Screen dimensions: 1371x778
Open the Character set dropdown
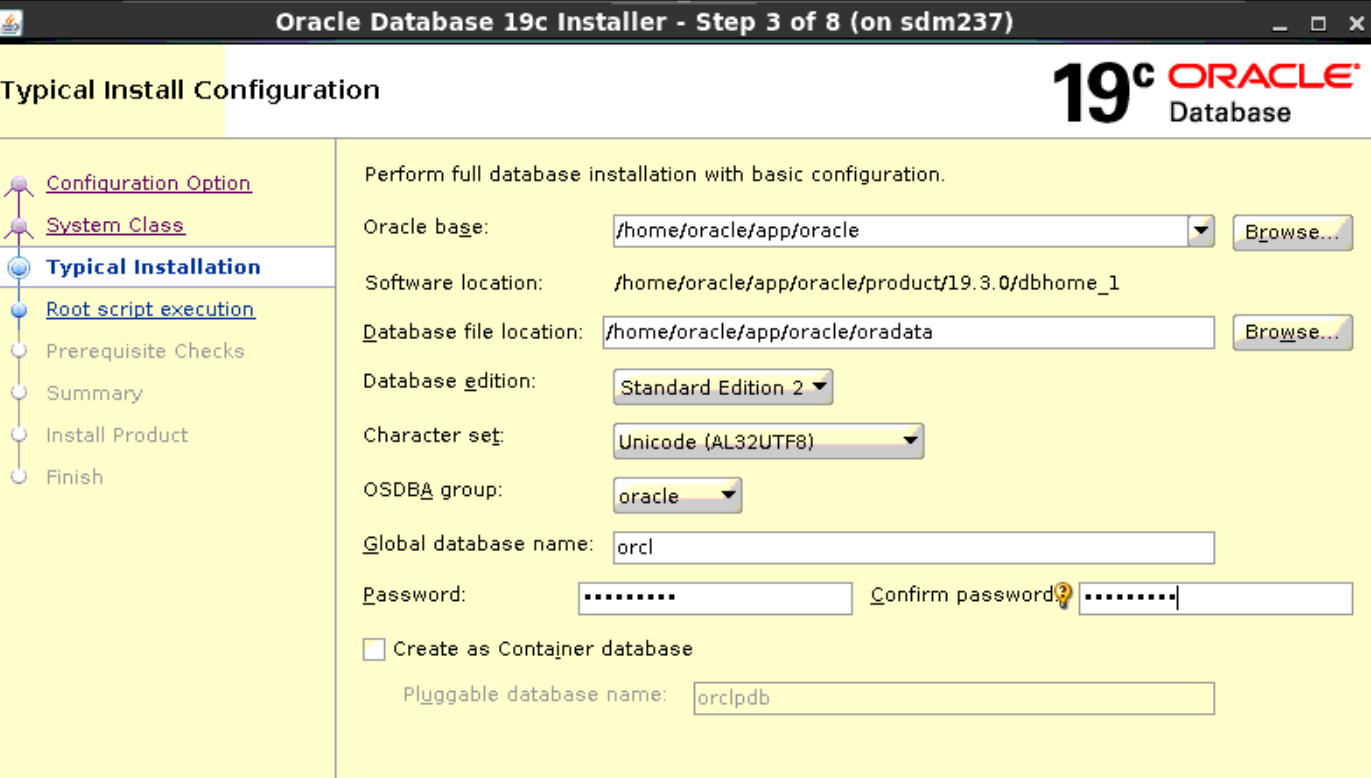click(768, 441)
